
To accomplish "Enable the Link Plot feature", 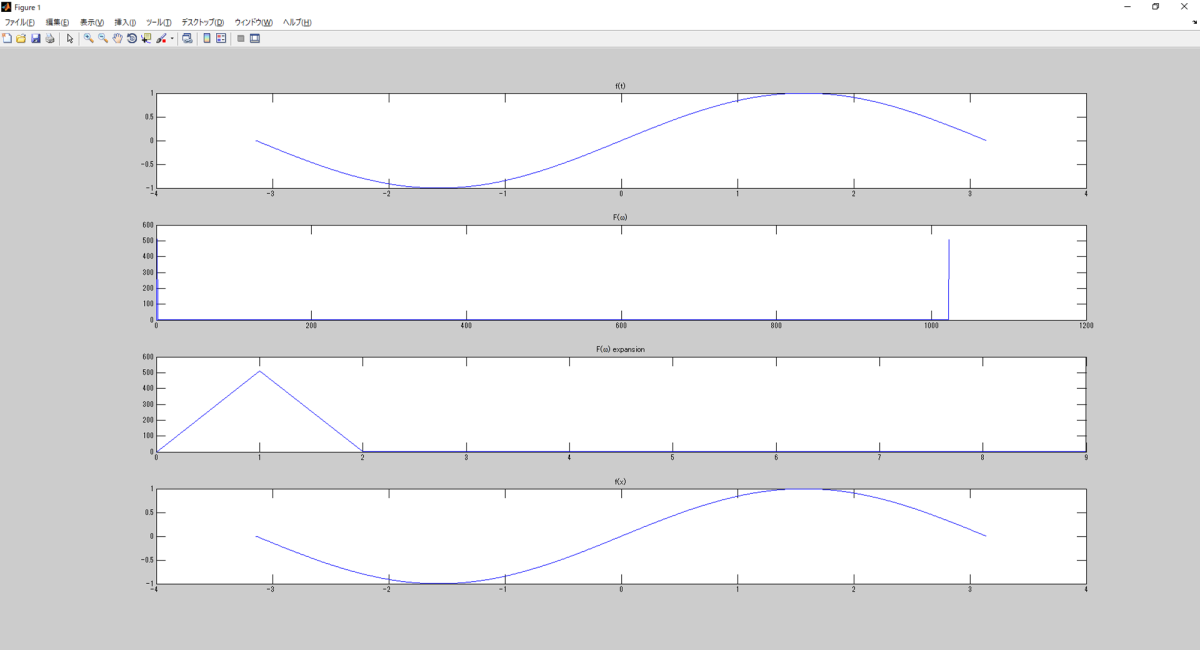I will click(188, 40).
